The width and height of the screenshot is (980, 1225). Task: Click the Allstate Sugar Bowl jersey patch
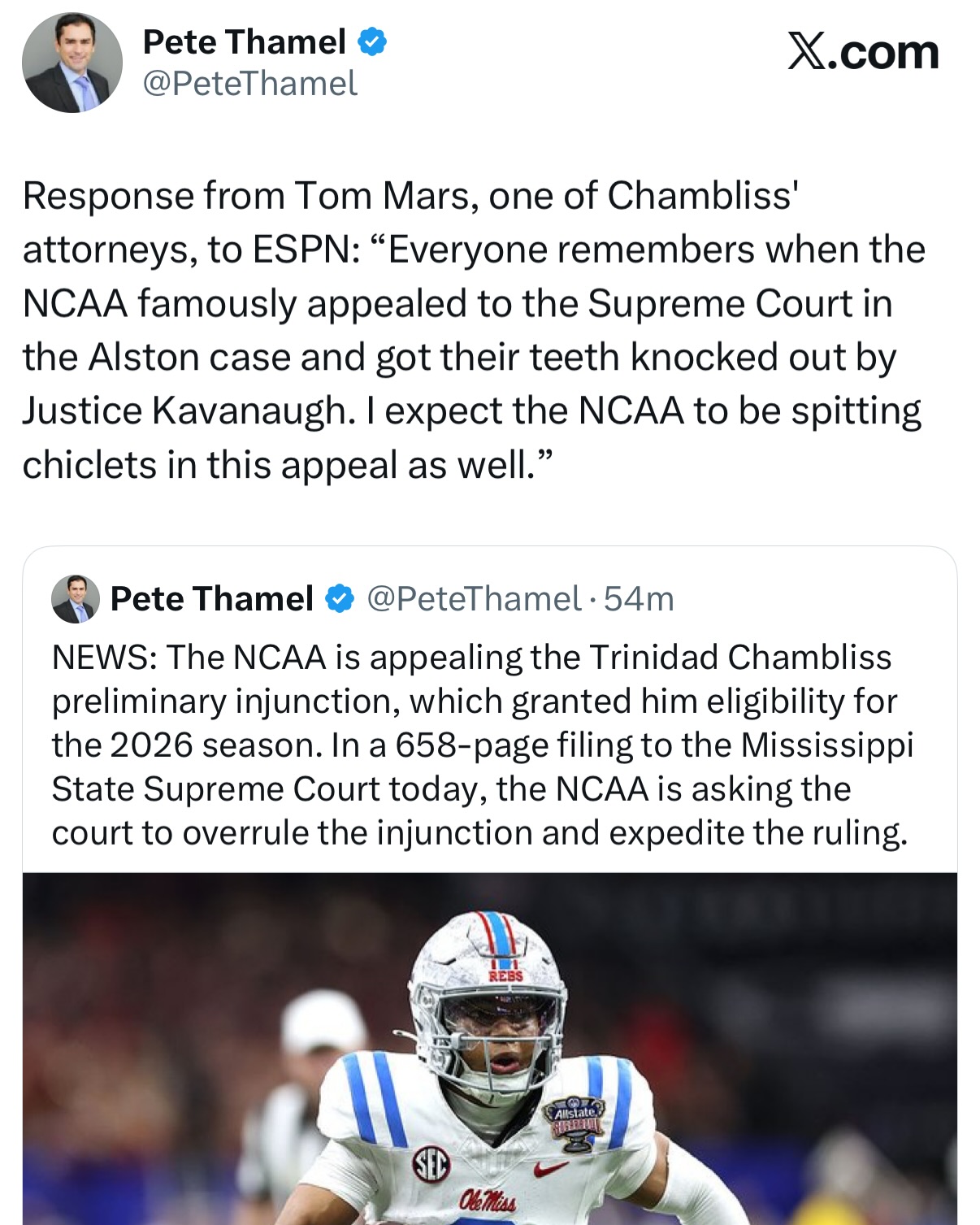(575, 1123)
